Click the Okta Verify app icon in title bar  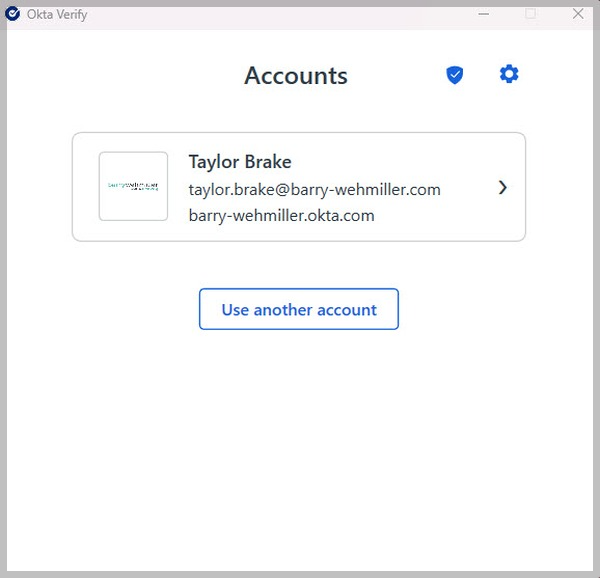click(x=13, y=14)
